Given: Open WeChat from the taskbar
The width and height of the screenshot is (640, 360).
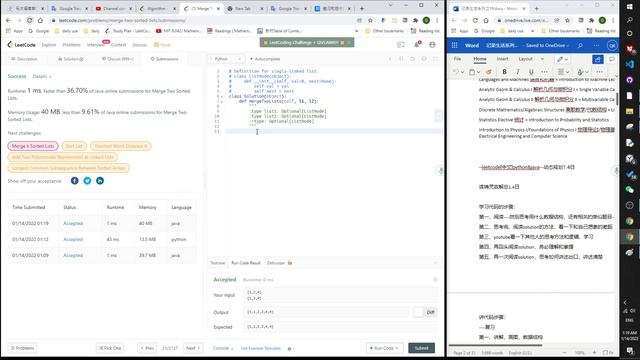Looking at the screenshot, I should (x=629, y=189).
